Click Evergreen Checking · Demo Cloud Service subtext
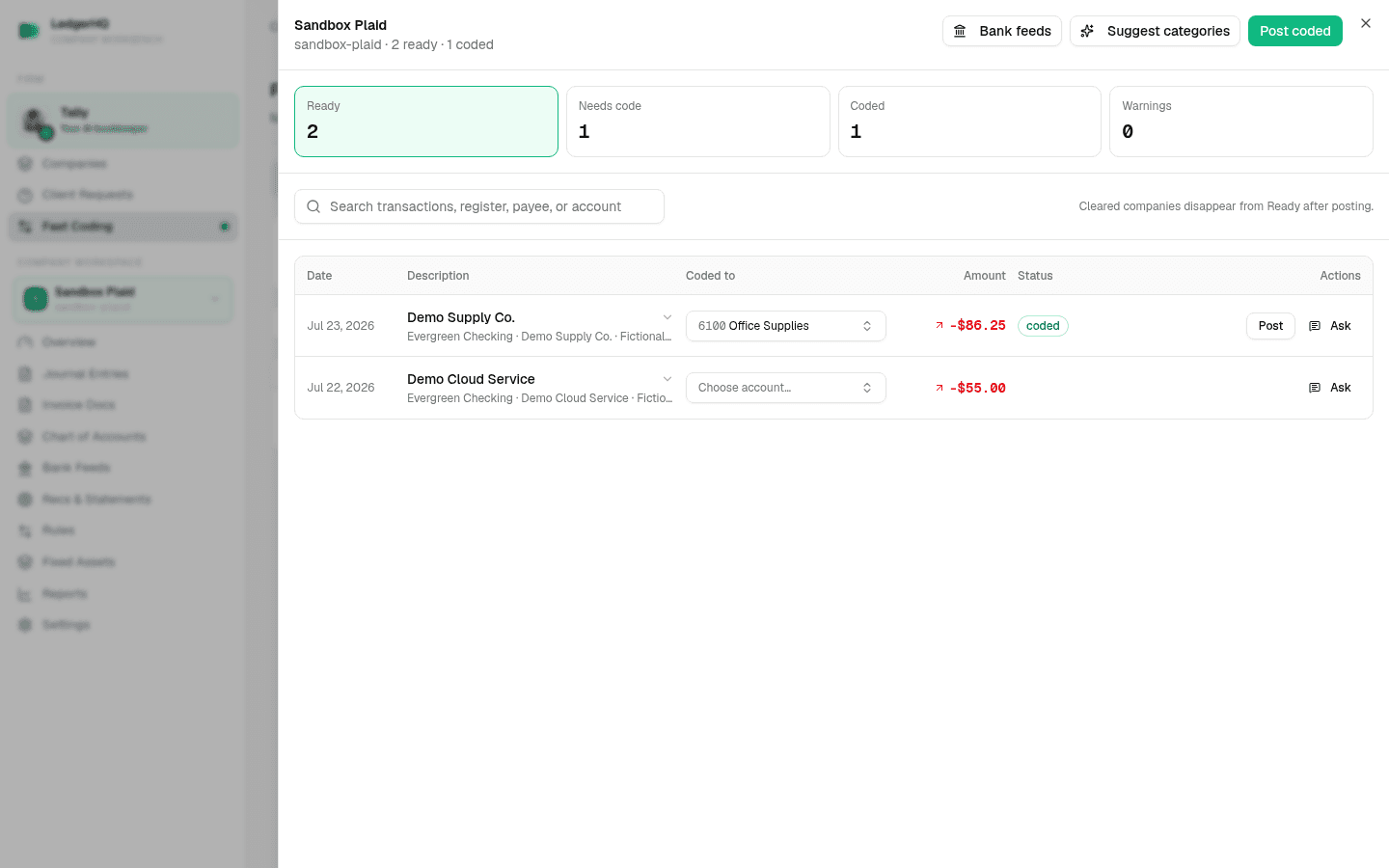This screenshot has width=1389, height=868. [539, 398]
